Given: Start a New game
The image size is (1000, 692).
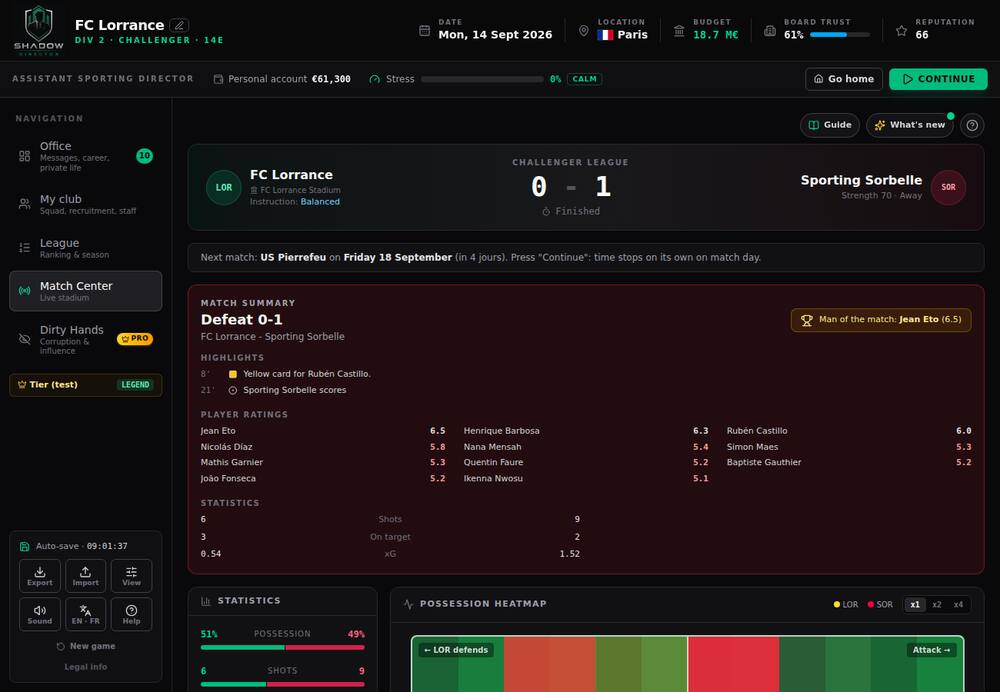Looking at the screenshot, I should 85,646.
